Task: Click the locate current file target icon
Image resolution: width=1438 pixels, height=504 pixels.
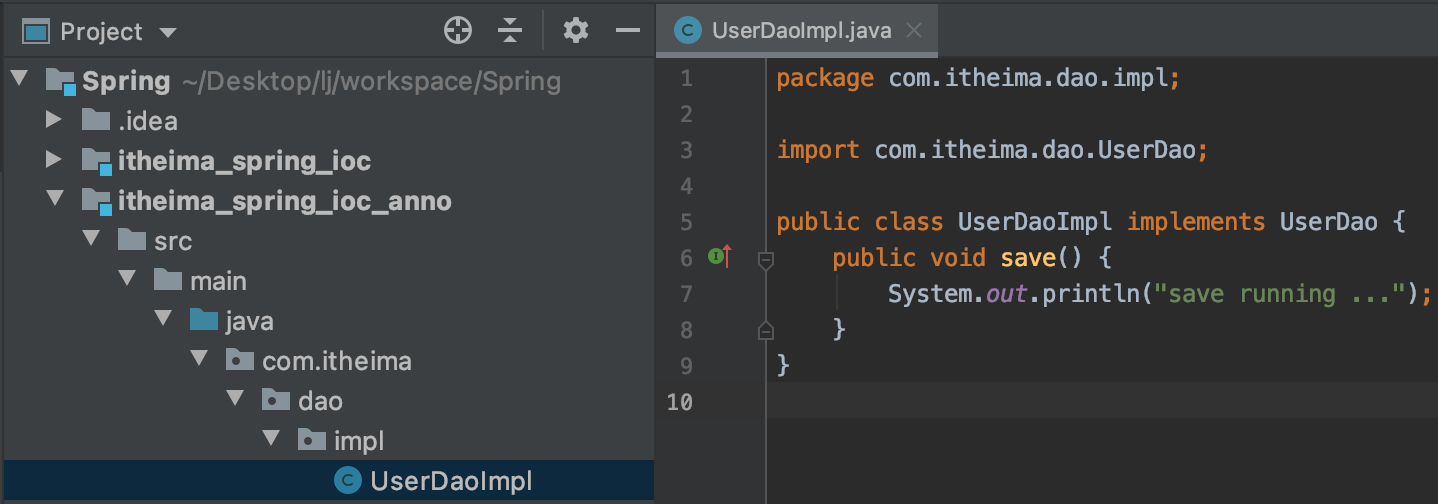Action: click(x=457, y=31)
